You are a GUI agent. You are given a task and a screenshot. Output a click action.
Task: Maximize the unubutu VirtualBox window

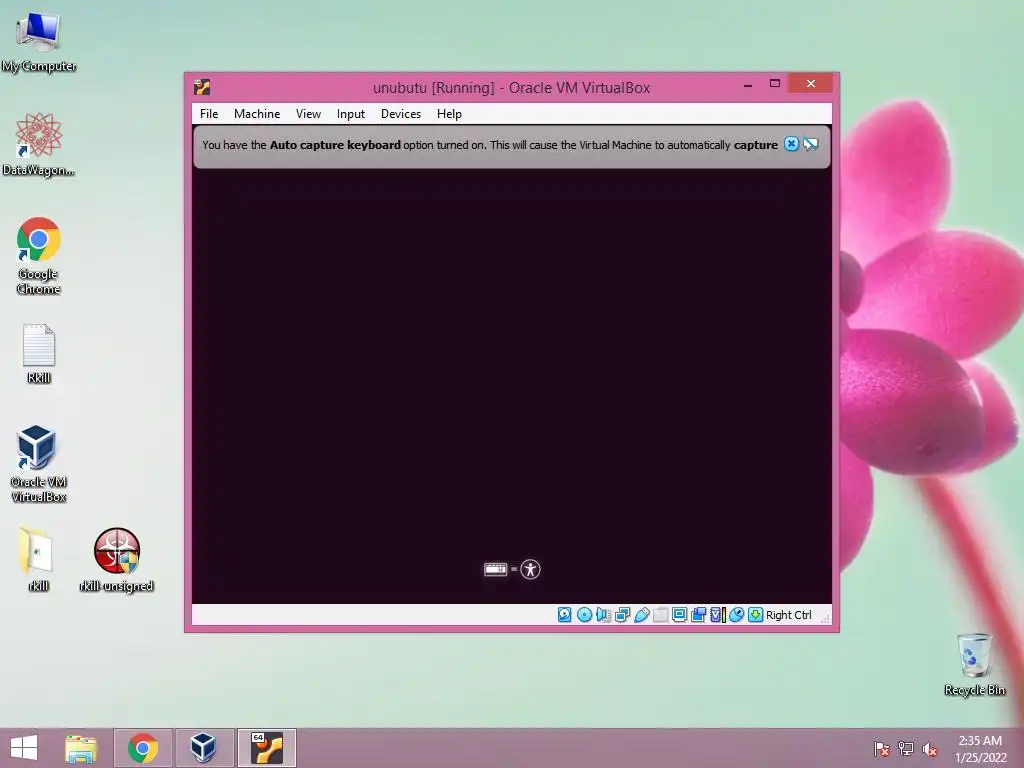(775, 84)
